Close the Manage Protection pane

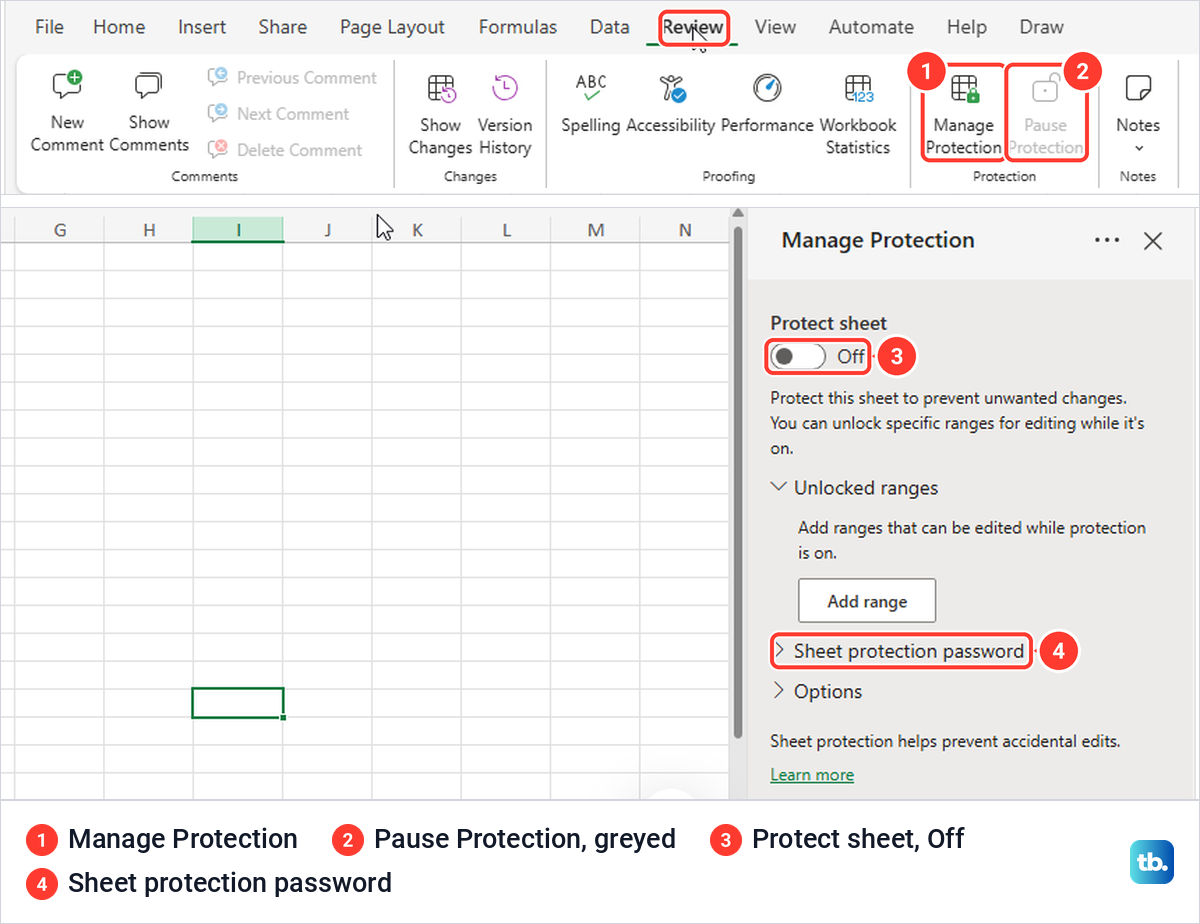[1153, 240]
